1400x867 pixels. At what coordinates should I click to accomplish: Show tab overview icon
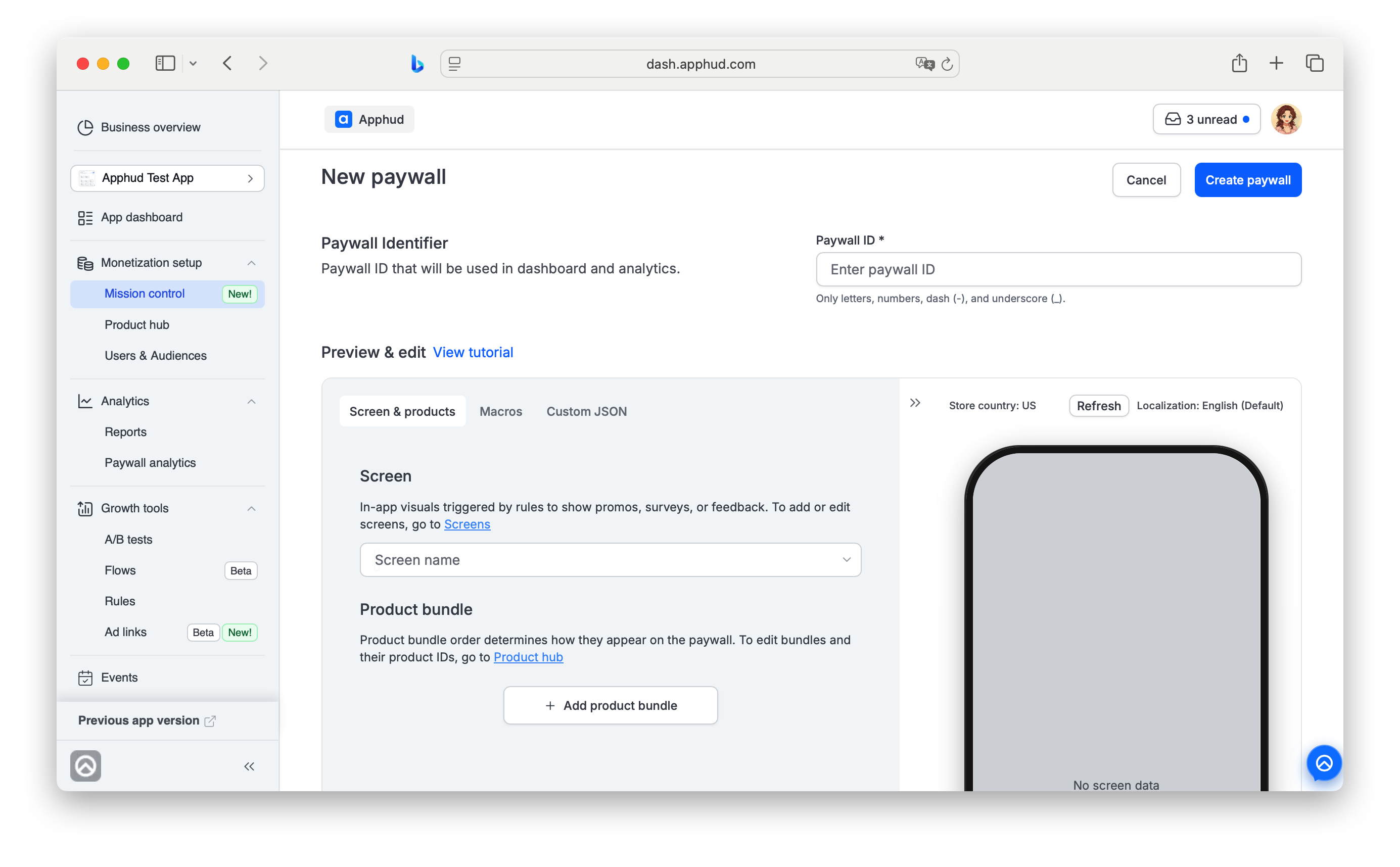[1315, 63]
